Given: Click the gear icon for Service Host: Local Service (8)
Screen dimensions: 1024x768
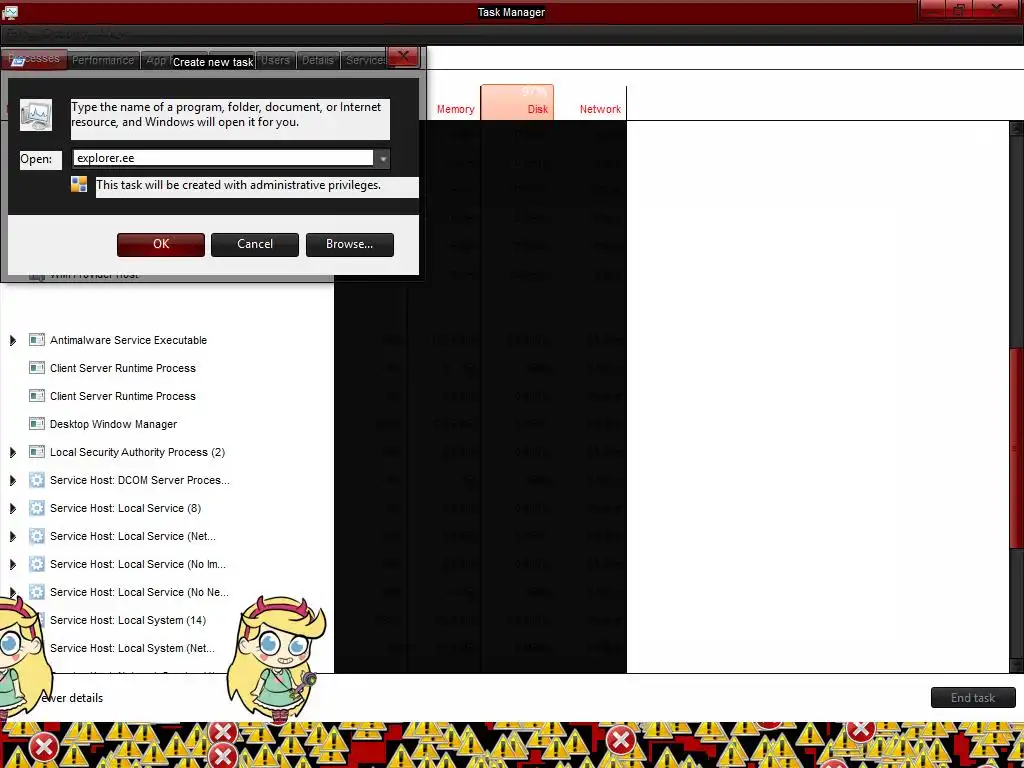Looking at the screenshot, I should point(37,508).
